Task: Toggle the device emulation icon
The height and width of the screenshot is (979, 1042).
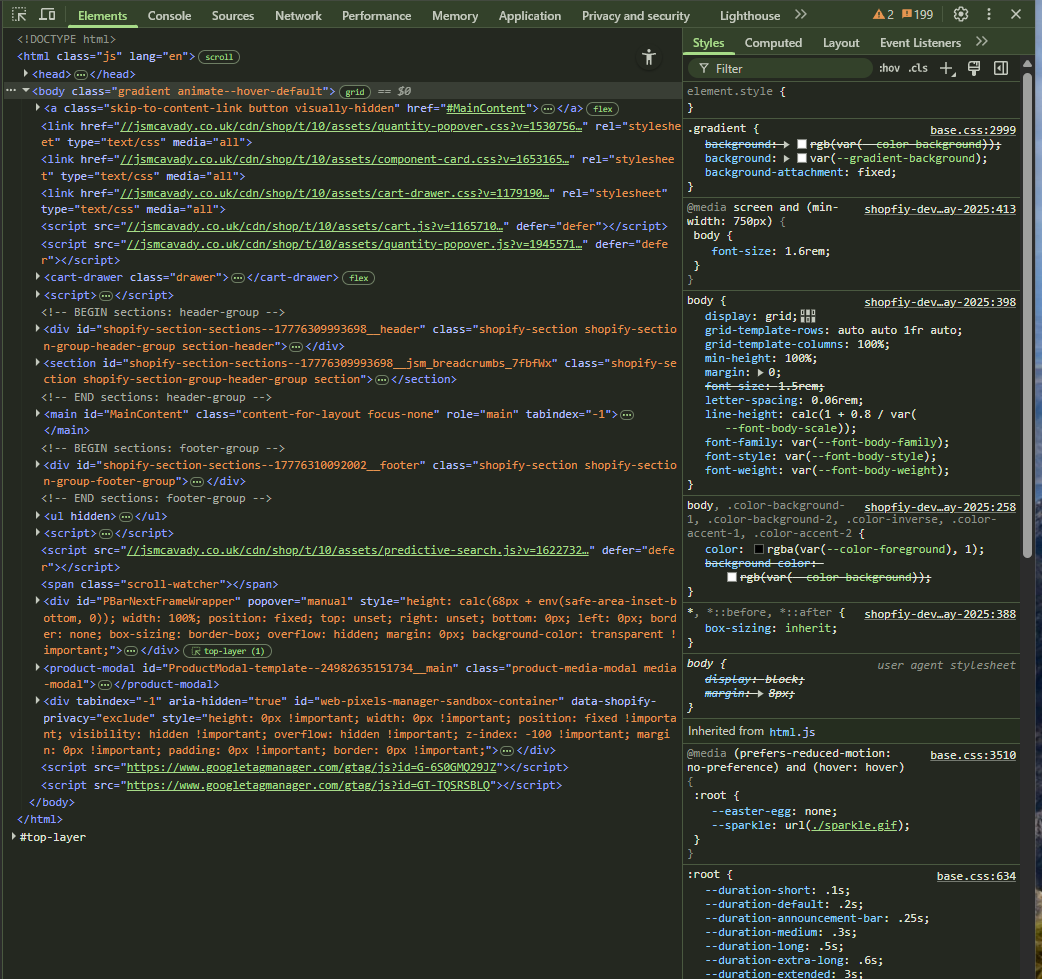Action: 45,14
